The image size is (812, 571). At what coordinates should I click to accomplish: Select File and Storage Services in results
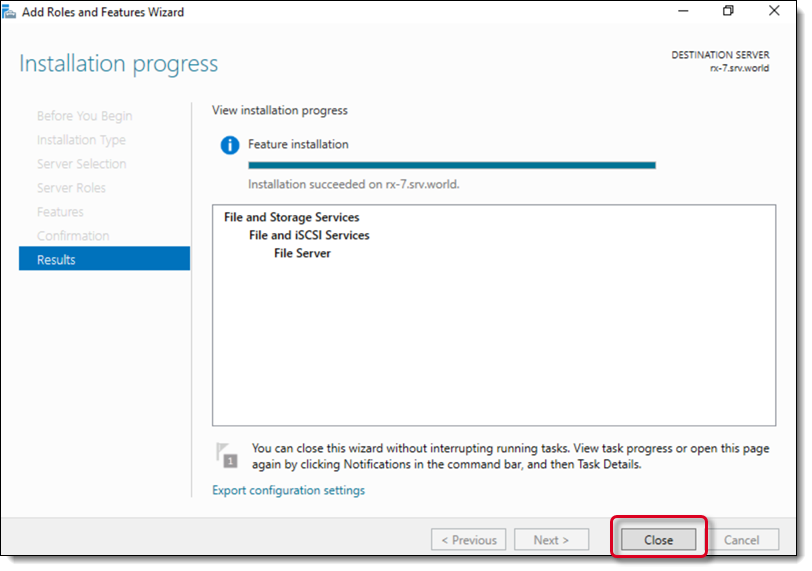point(291,217)
